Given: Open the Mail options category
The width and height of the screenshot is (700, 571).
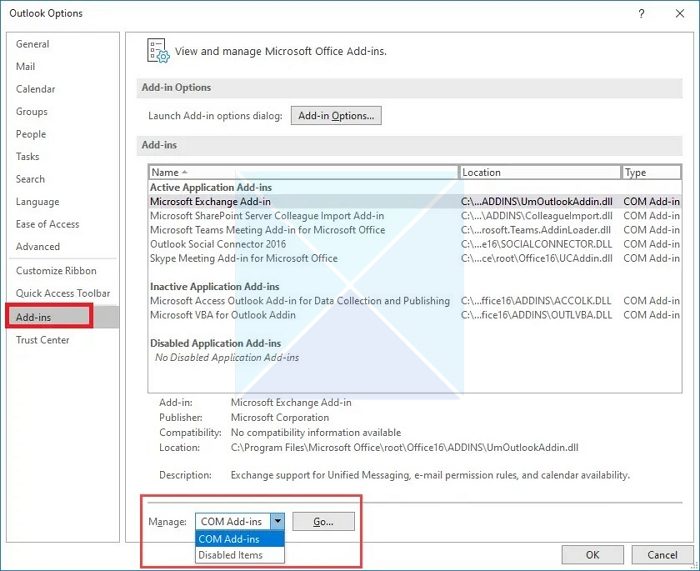Looking at the screenshot, I should tap(25, 67).
